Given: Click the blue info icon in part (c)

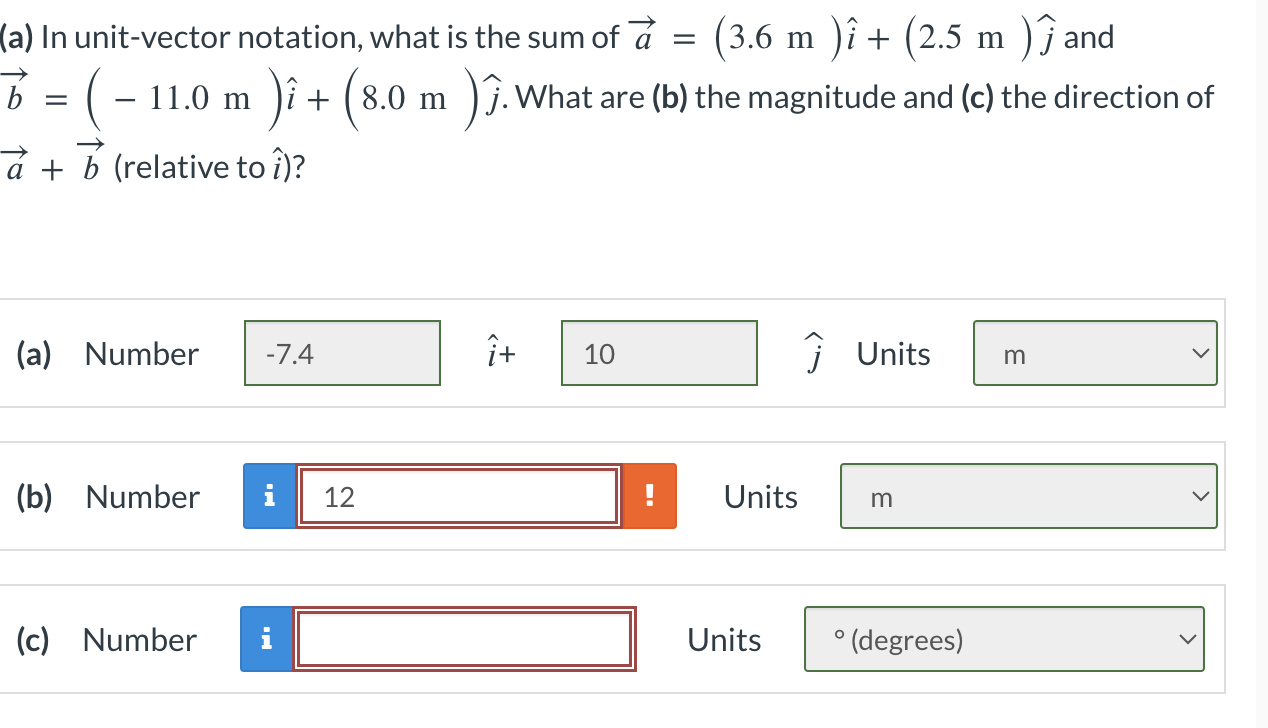Looking at the screenshot, I should 265,639.
